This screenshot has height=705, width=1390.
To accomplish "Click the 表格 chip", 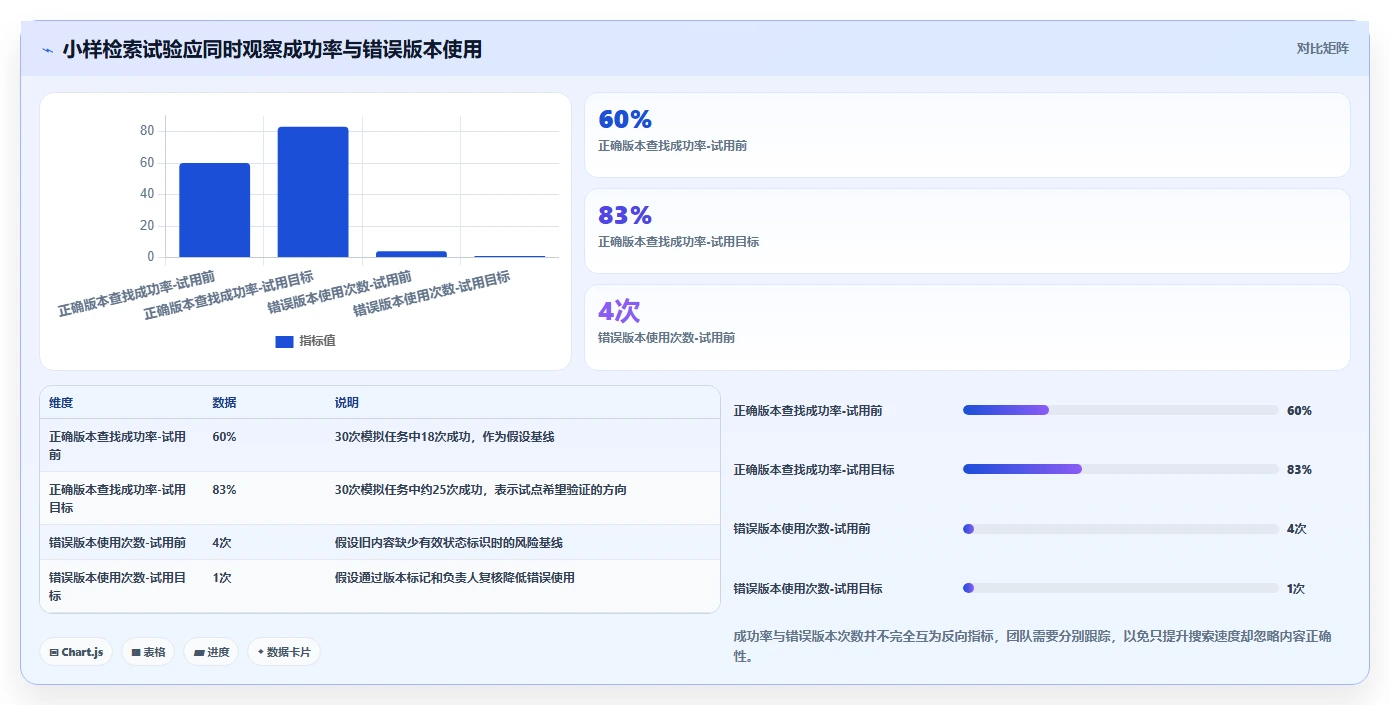I will pyautogui.click(x=148, y=652).
